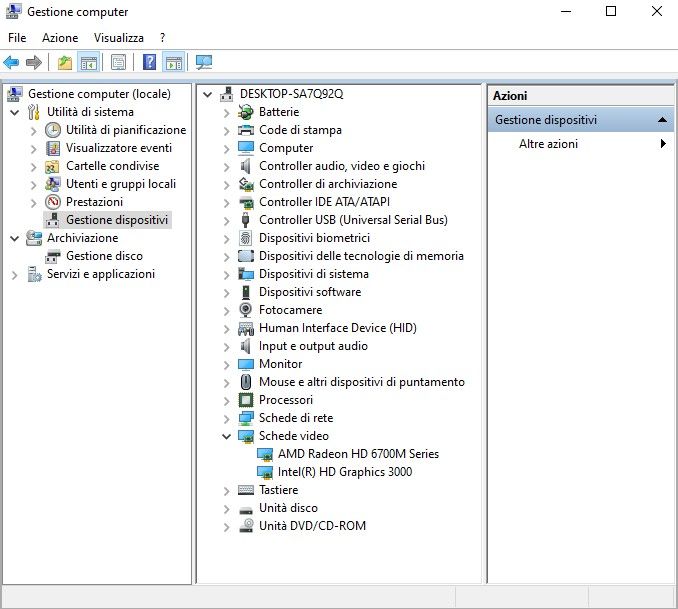678x609 pixels.
Task: Click the Batterie device icon
Action: pos(246,112)
